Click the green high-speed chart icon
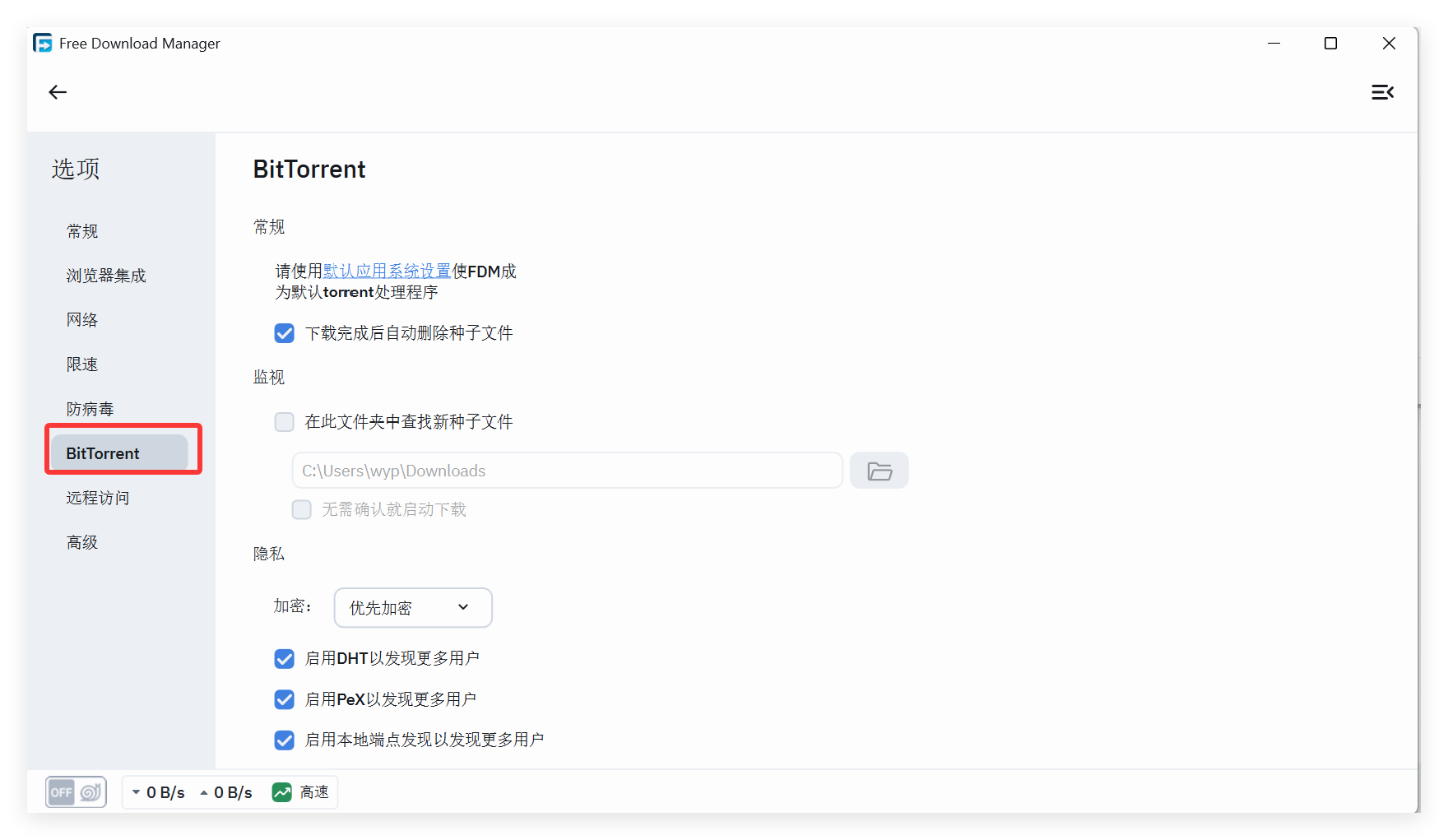Viewport: 1448px width, 840px height. [x=282, y=792]
